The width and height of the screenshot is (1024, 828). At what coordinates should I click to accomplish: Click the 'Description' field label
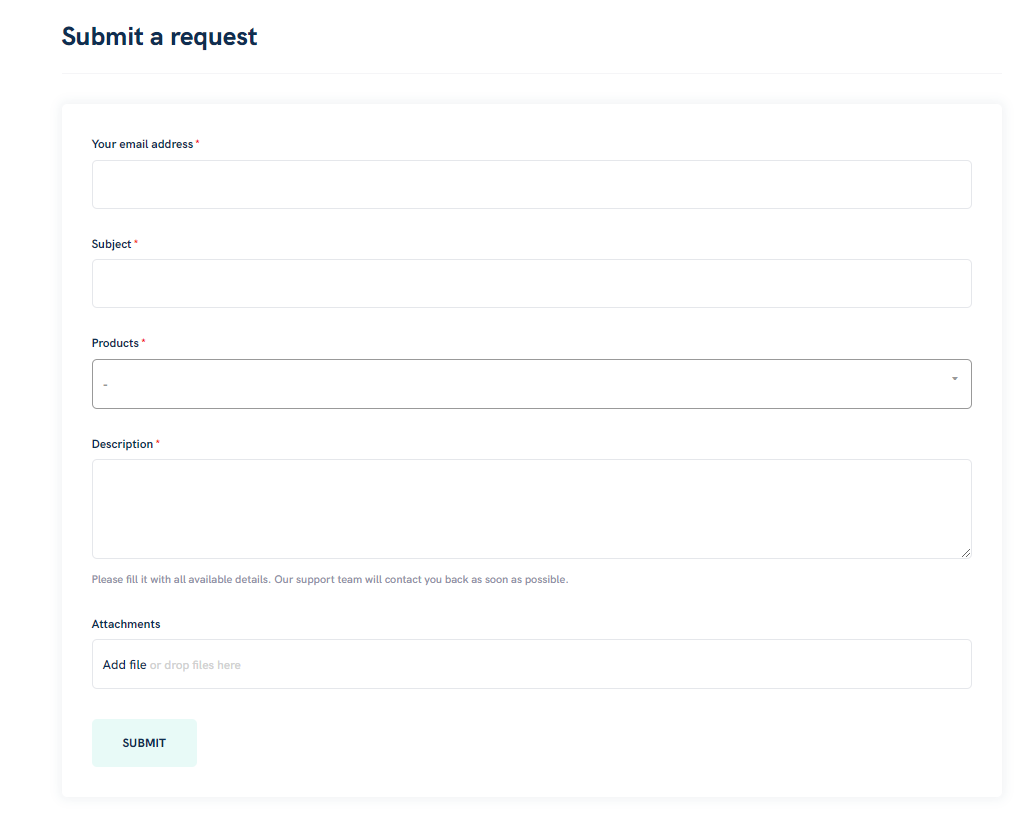[x=122, y=444]
